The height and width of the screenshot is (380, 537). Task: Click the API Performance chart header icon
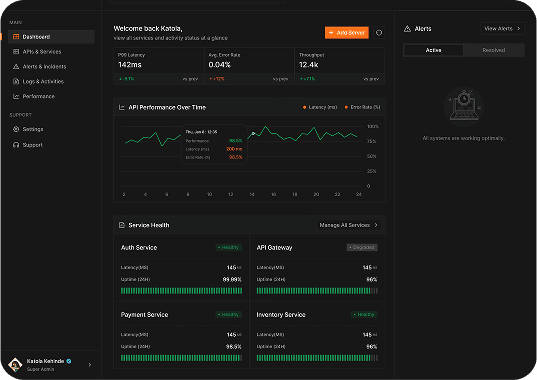click(121, 107)
